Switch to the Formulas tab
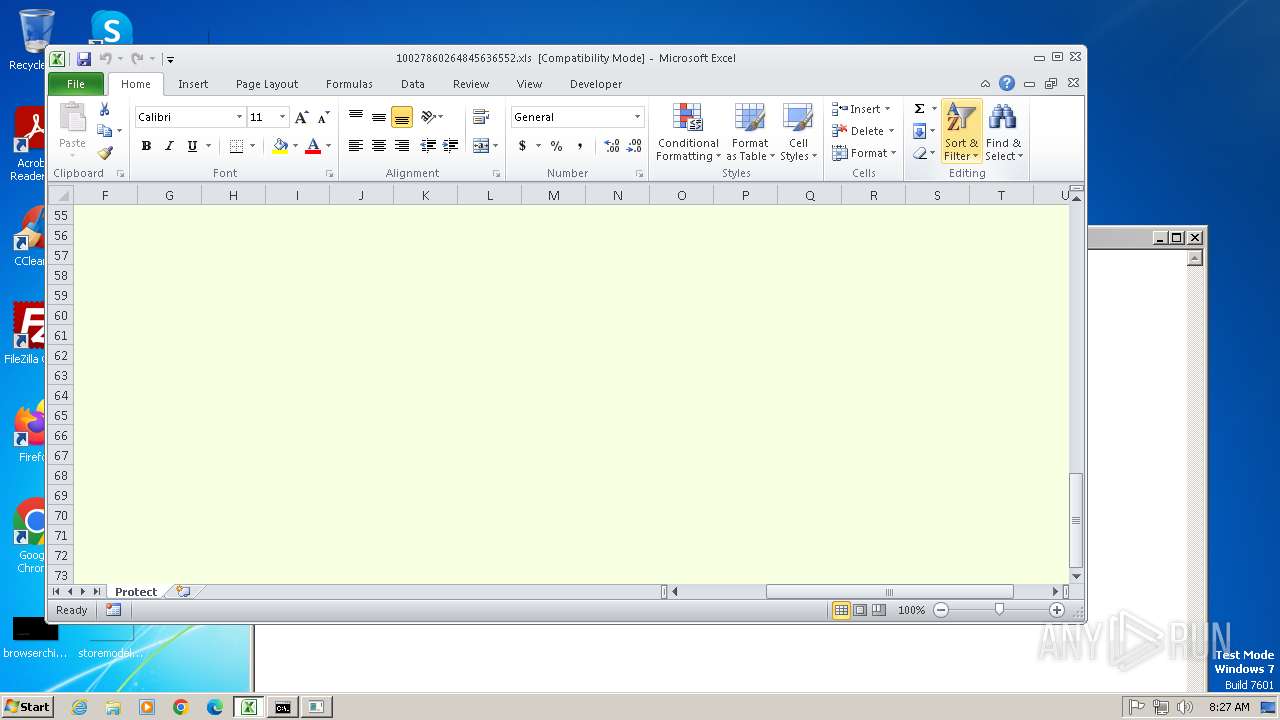 tap(349, 84)
